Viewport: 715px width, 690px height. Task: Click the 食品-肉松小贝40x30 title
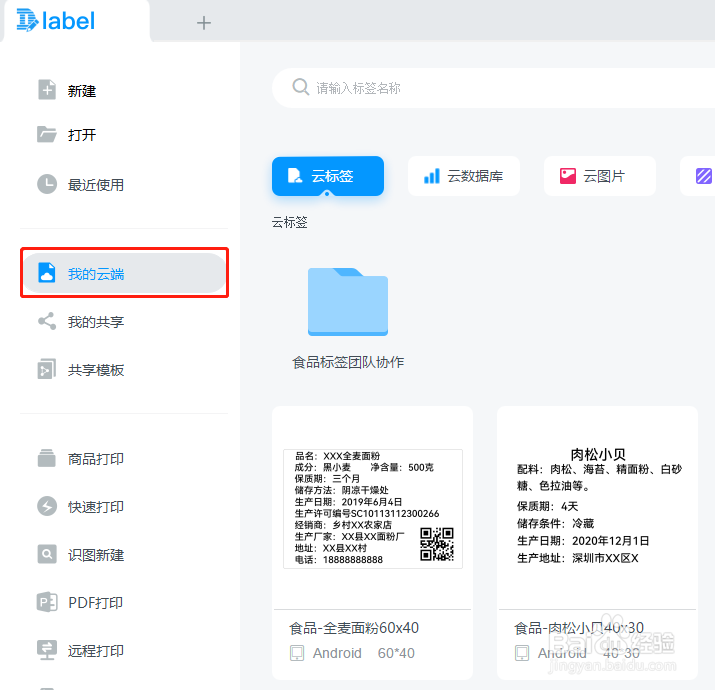pyautogui.click(x=579, y=628)
